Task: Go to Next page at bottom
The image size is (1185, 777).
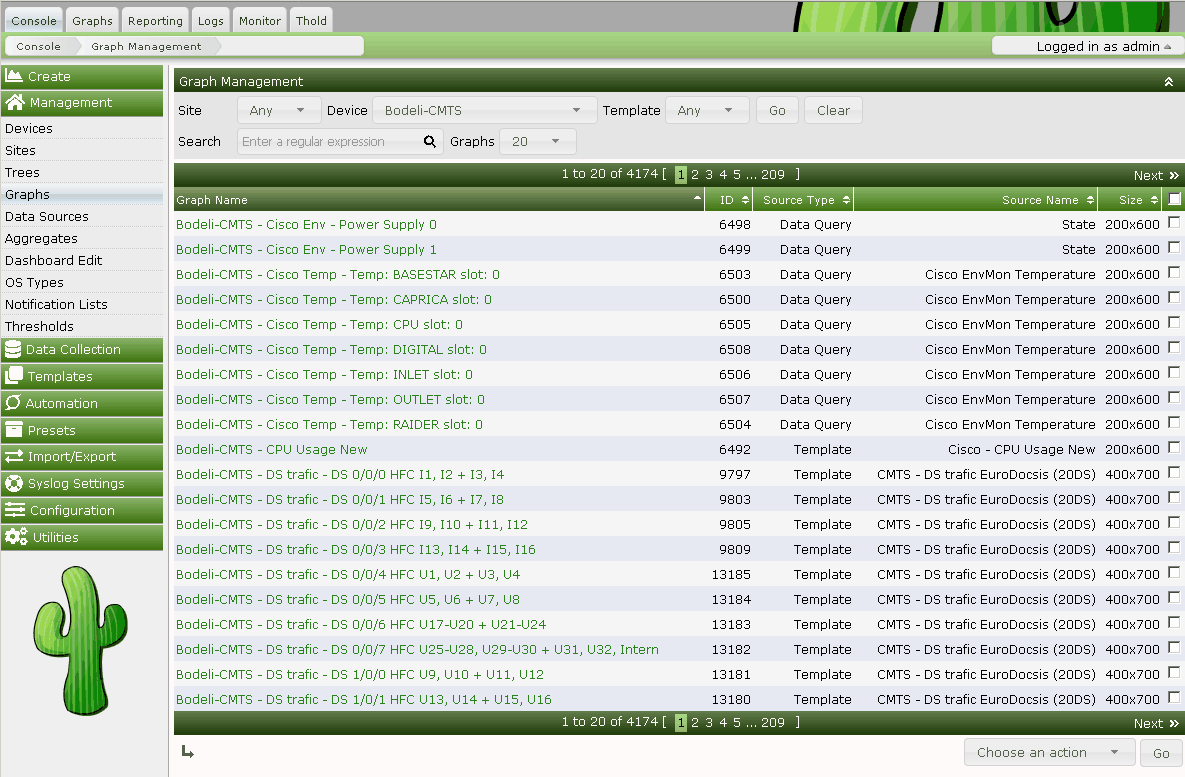Action: point(1156,723)
